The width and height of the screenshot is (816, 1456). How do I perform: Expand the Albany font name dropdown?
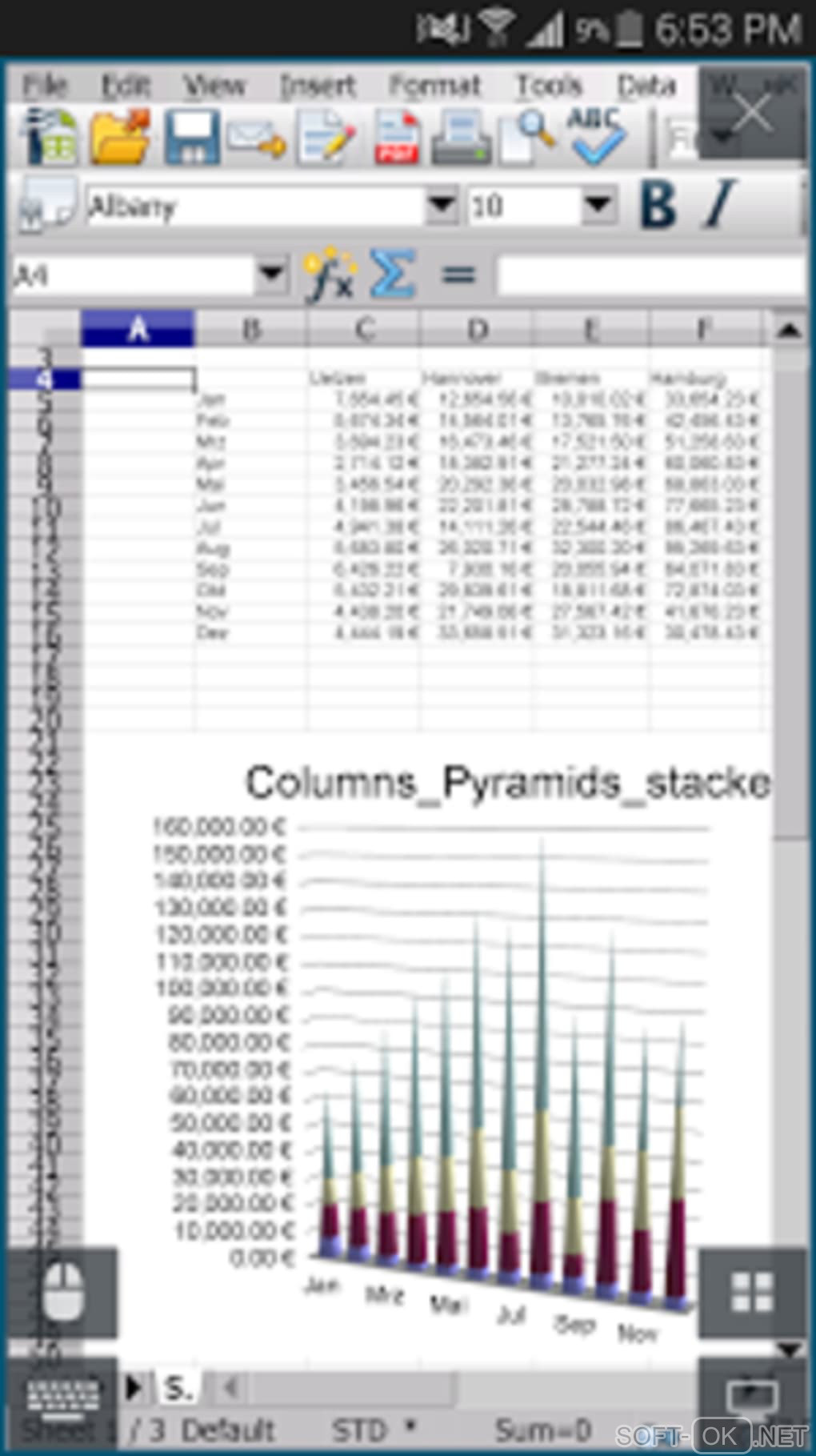coord(442,206)
